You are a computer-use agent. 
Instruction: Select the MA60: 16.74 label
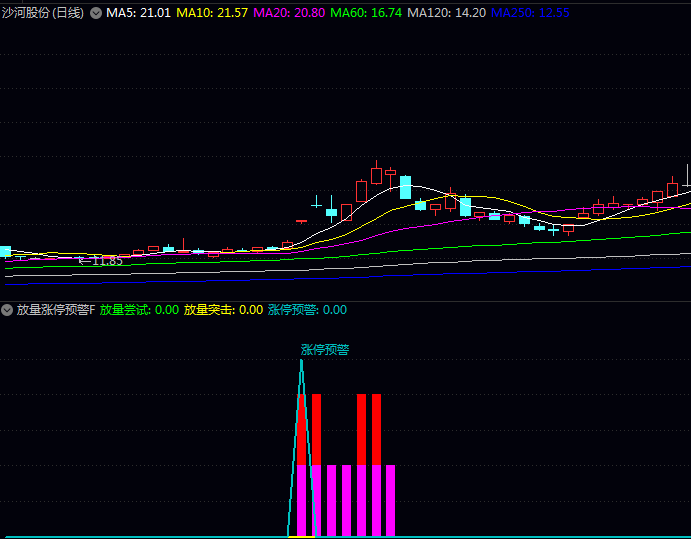point(366,13)
